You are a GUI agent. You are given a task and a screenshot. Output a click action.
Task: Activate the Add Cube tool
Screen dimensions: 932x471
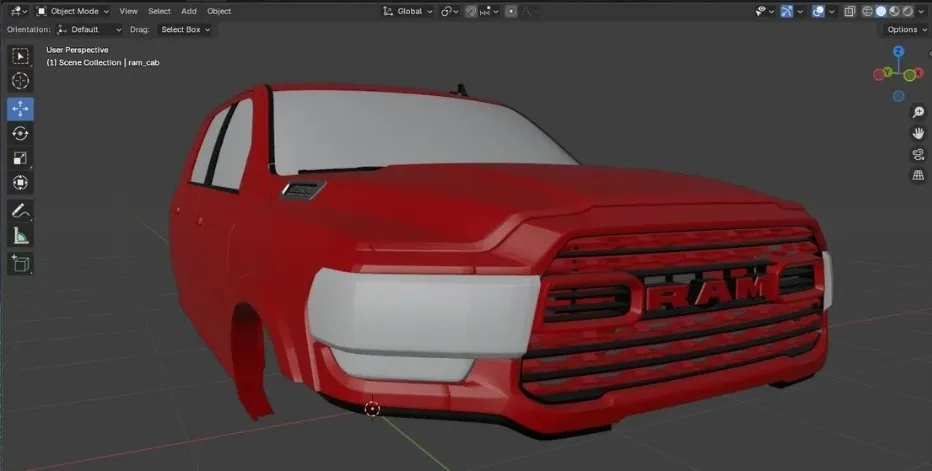(20, 263)
